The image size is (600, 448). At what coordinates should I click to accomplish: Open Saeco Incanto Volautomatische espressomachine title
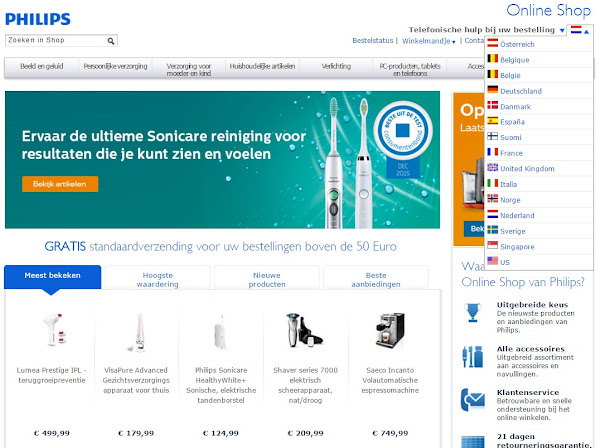pyautogui.click(x=390, y=380)
